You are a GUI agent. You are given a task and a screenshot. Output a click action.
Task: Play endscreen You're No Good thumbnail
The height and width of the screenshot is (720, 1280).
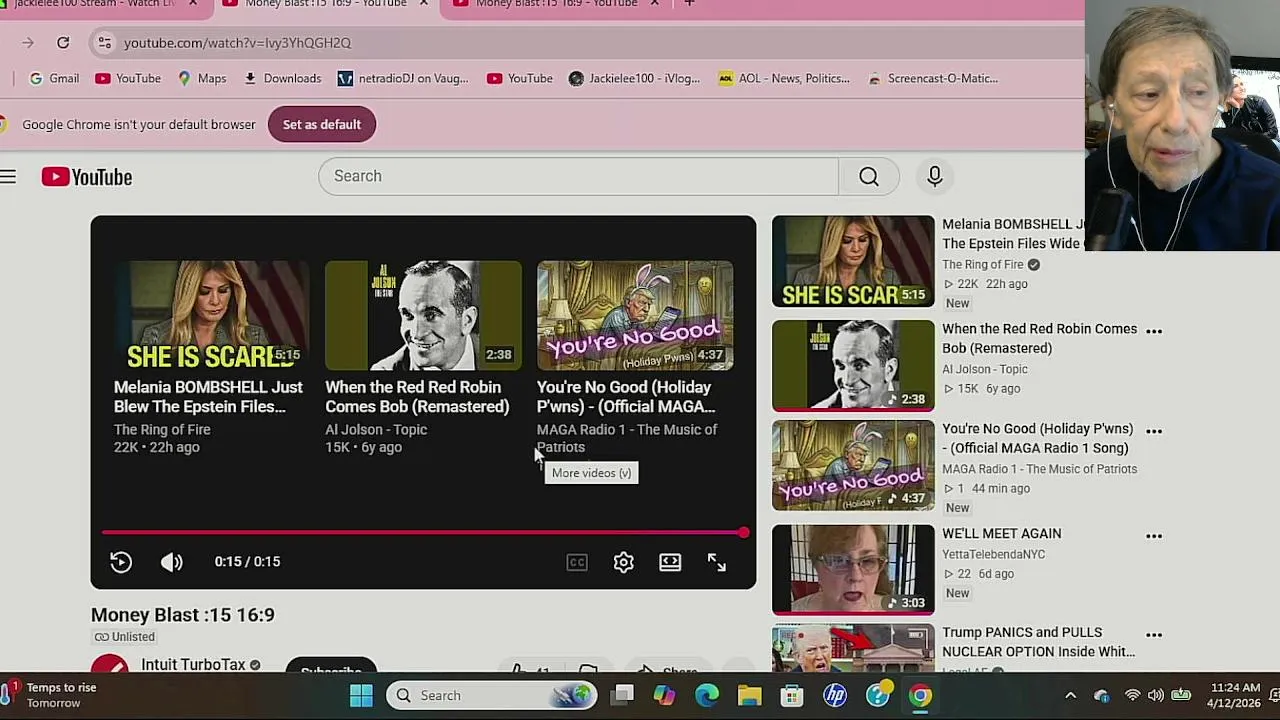click(635, 316)
